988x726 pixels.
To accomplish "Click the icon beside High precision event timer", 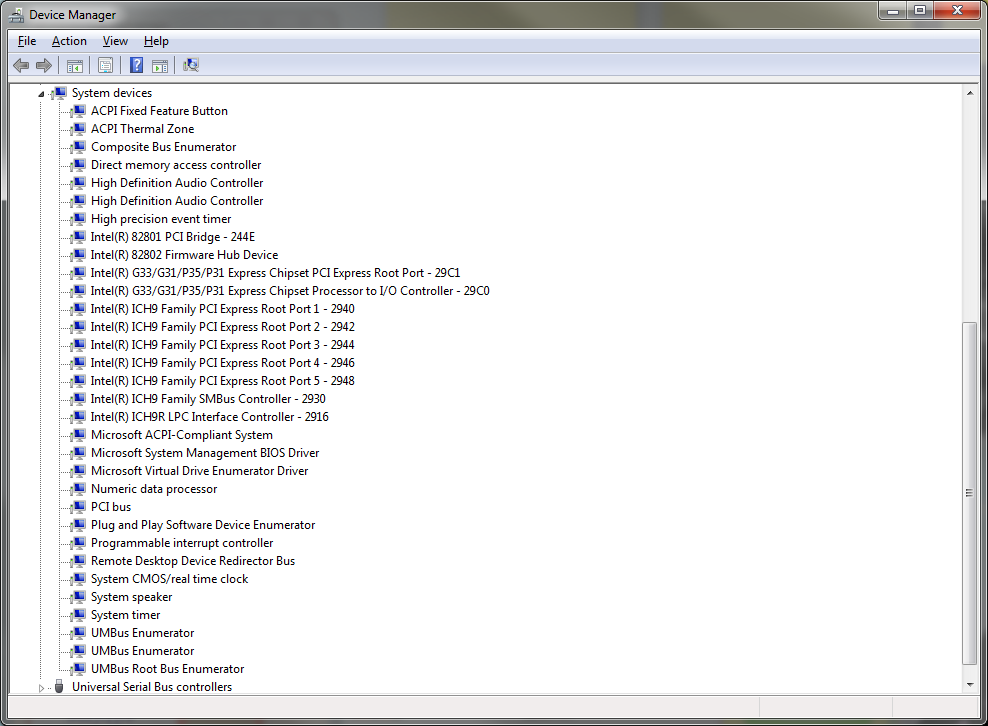I will 79,219.
